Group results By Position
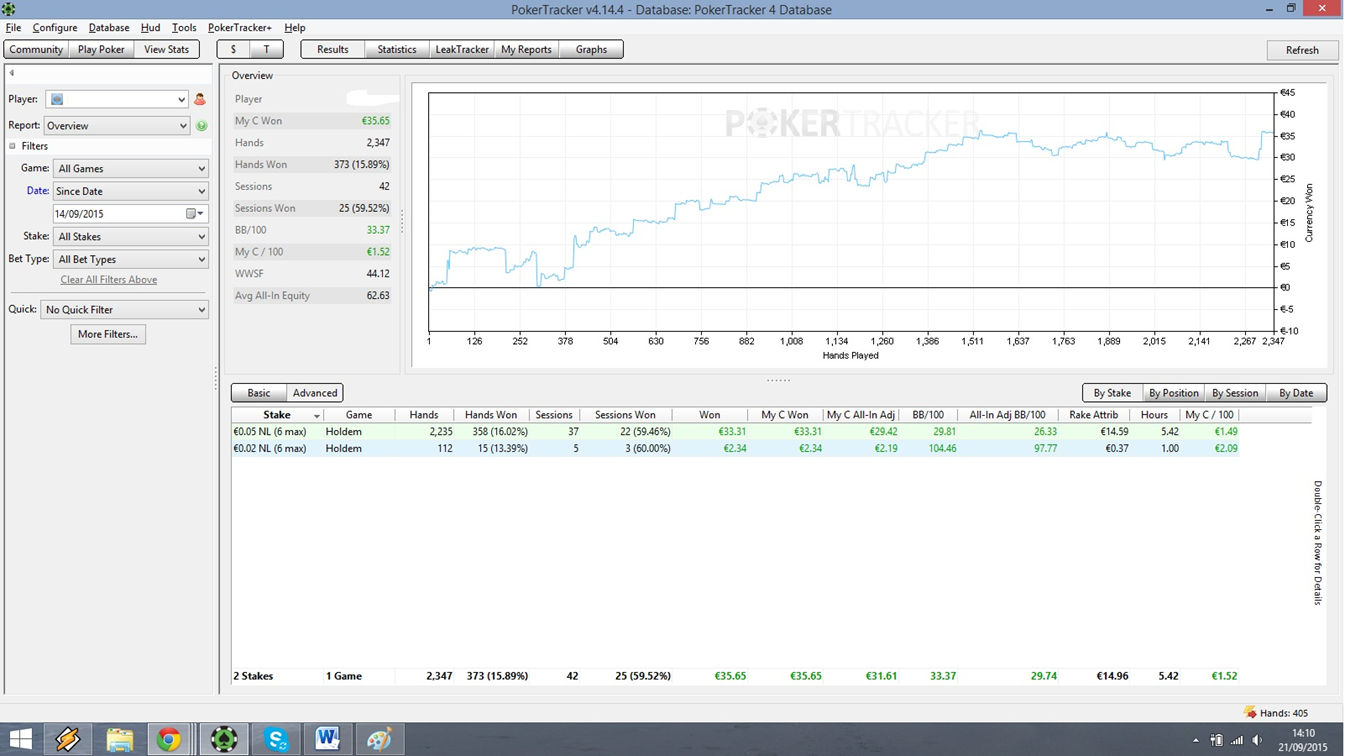This screenshot has width=1345, height=756. 1174,393
